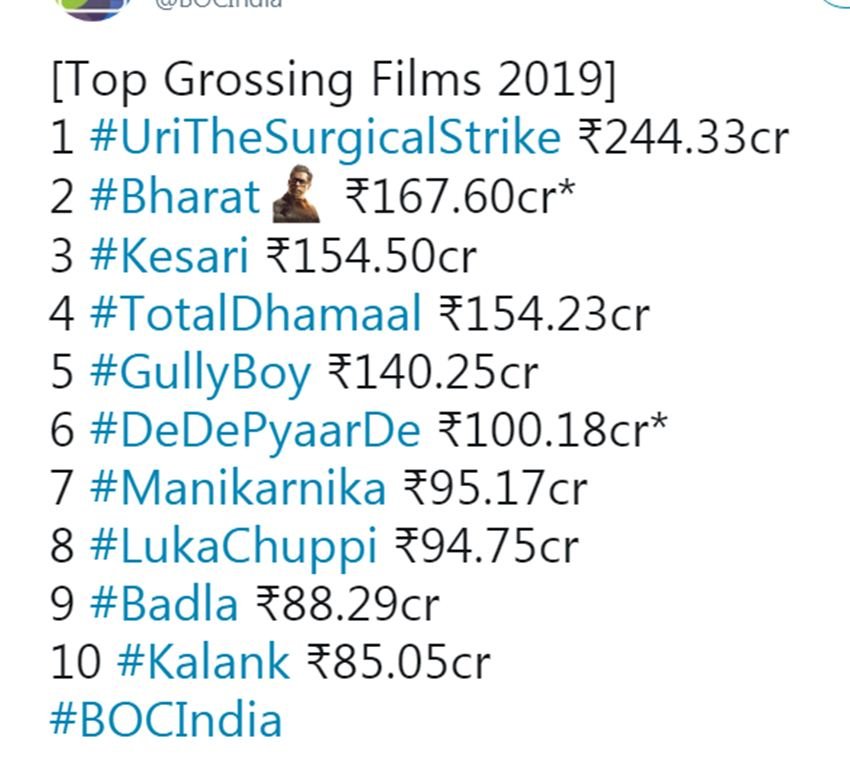
Task: Go to the #Badla hashtag
Action: 164,604
